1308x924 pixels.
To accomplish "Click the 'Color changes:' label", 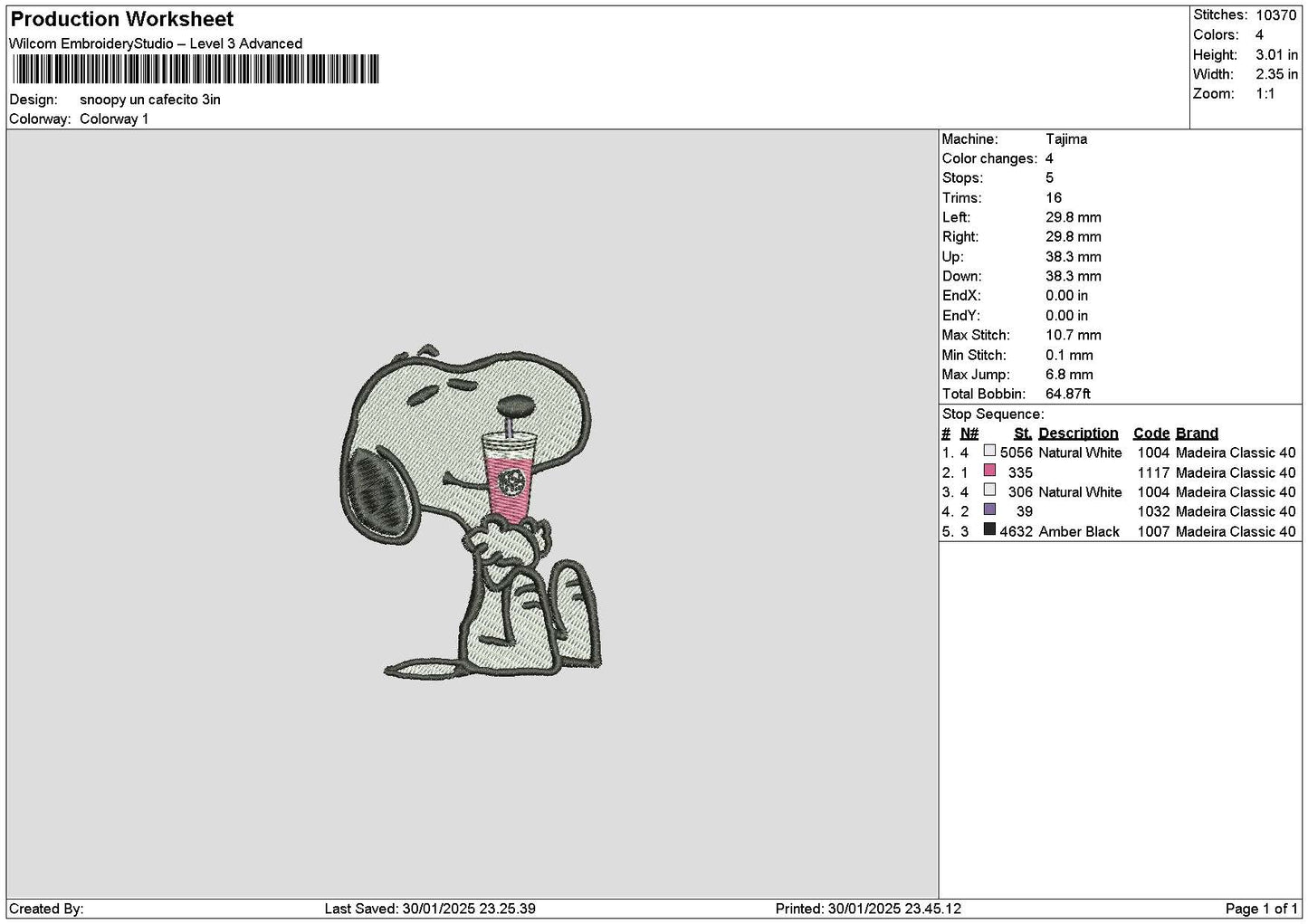I will coord(989,159).
